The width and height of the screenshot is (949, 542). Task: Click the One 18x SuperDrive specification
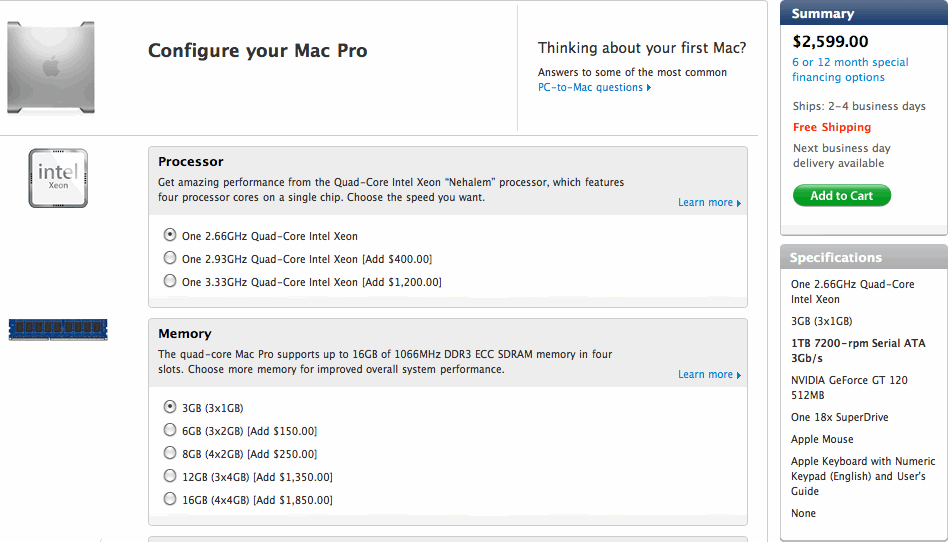point(839,417)
